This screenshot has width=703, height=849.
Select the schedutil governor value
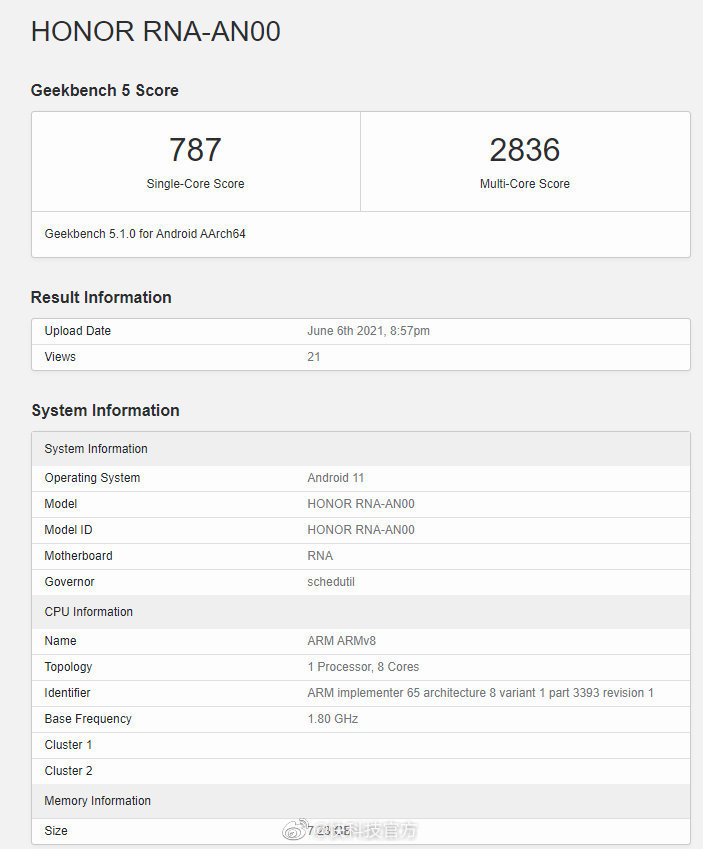(331, 582)
